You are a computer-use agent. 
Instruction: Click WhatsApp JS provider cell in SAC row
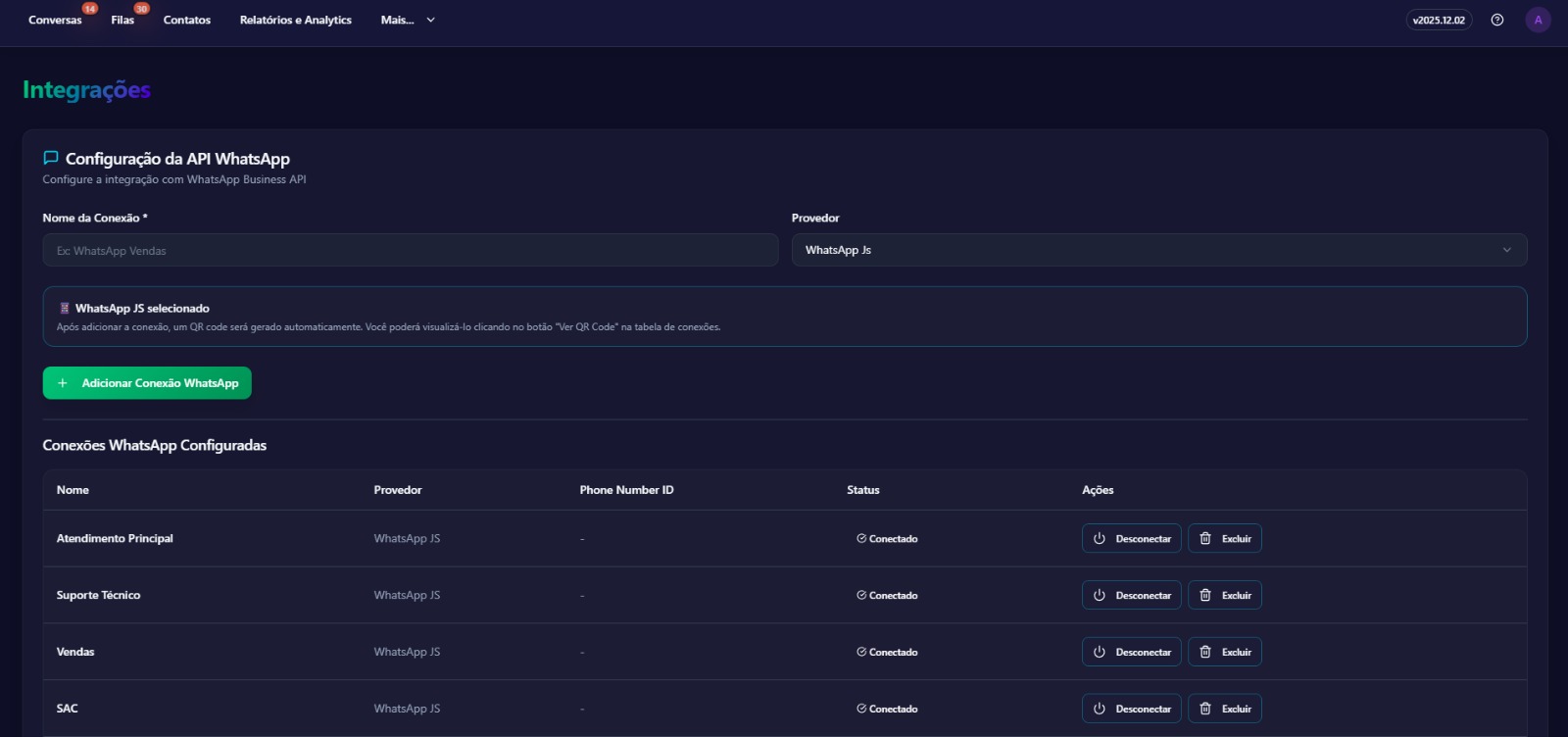coord(407,709)
